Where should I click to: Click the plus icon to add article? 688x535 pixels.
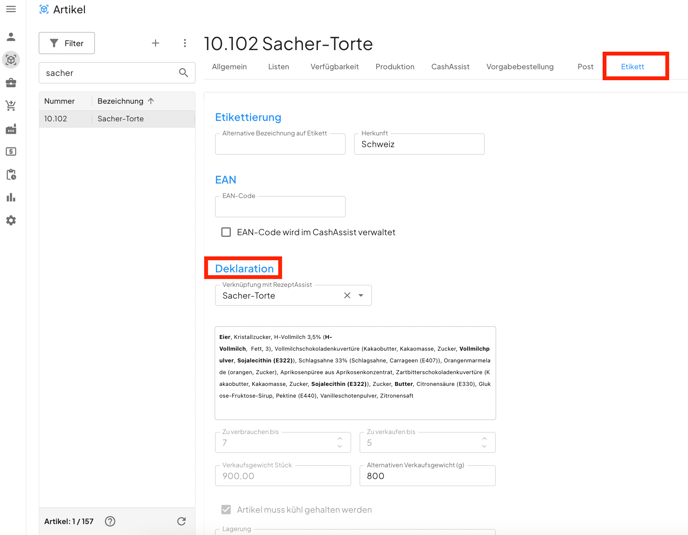click(x=155, y=43)
